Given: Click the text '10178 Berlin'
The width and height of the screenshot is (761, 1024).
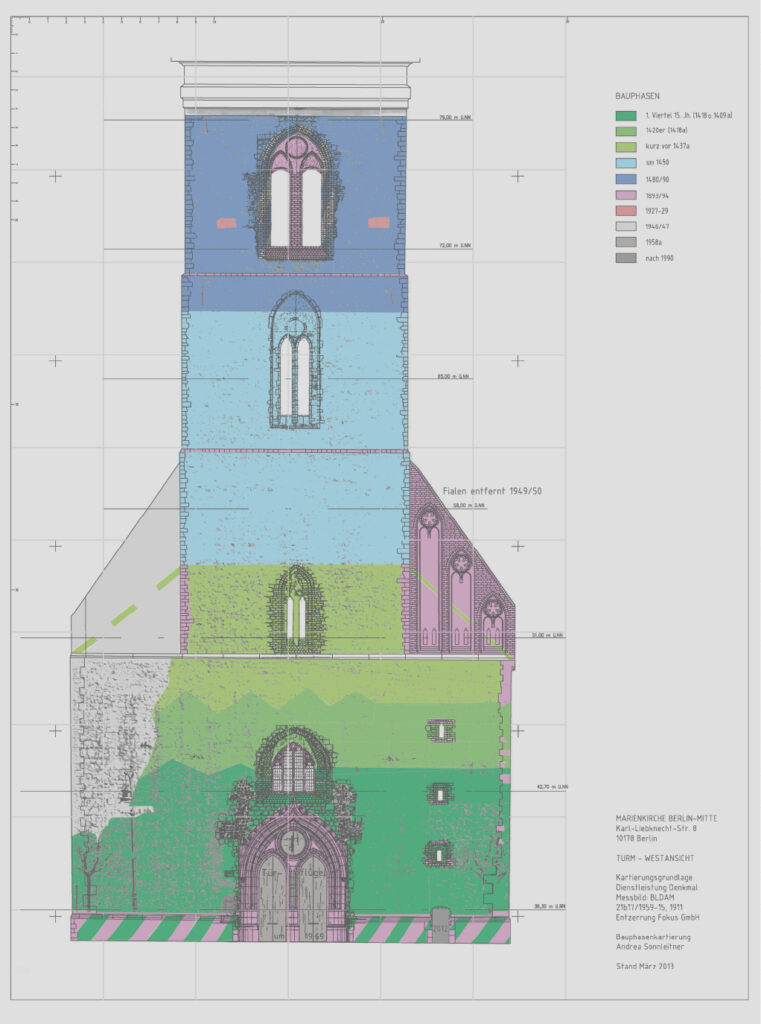Looking at the screenshot, I should tap(636, 838).
